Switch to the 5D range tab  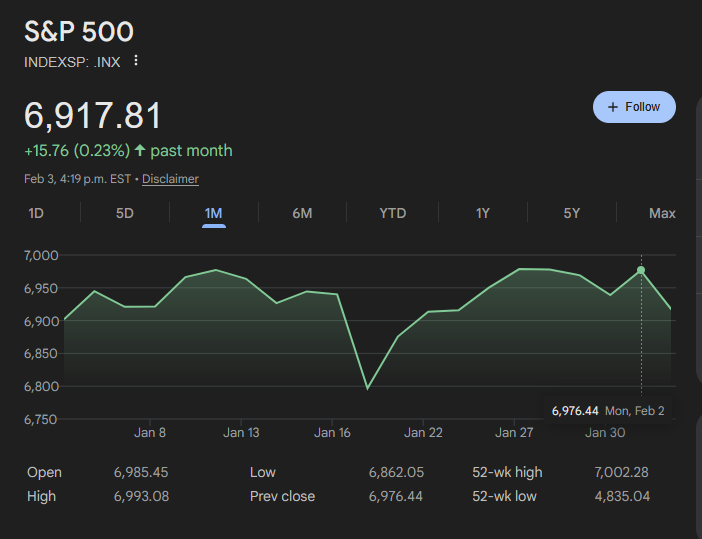[x=125, y=213]
